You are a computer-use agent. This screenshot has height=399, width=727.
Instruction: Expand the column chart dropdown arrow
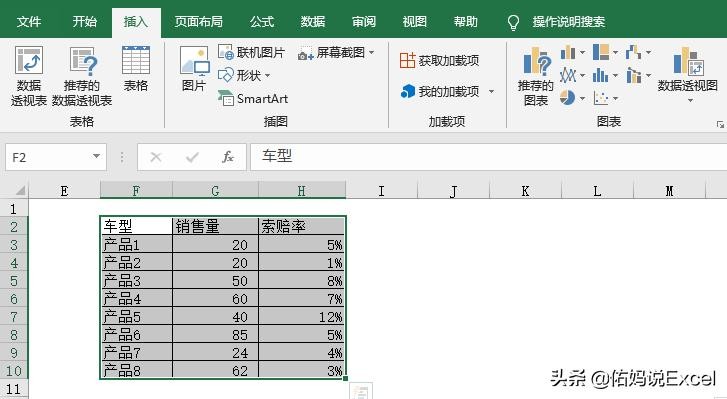point(582,52)
